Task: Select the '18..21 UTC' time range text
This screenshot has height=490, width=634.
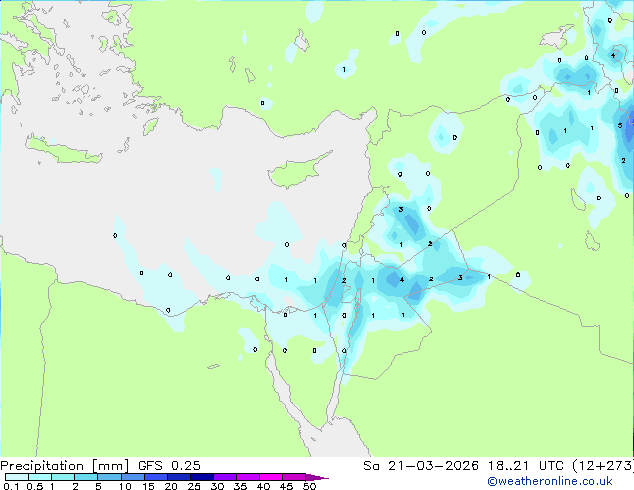Action: coord(525,466)
